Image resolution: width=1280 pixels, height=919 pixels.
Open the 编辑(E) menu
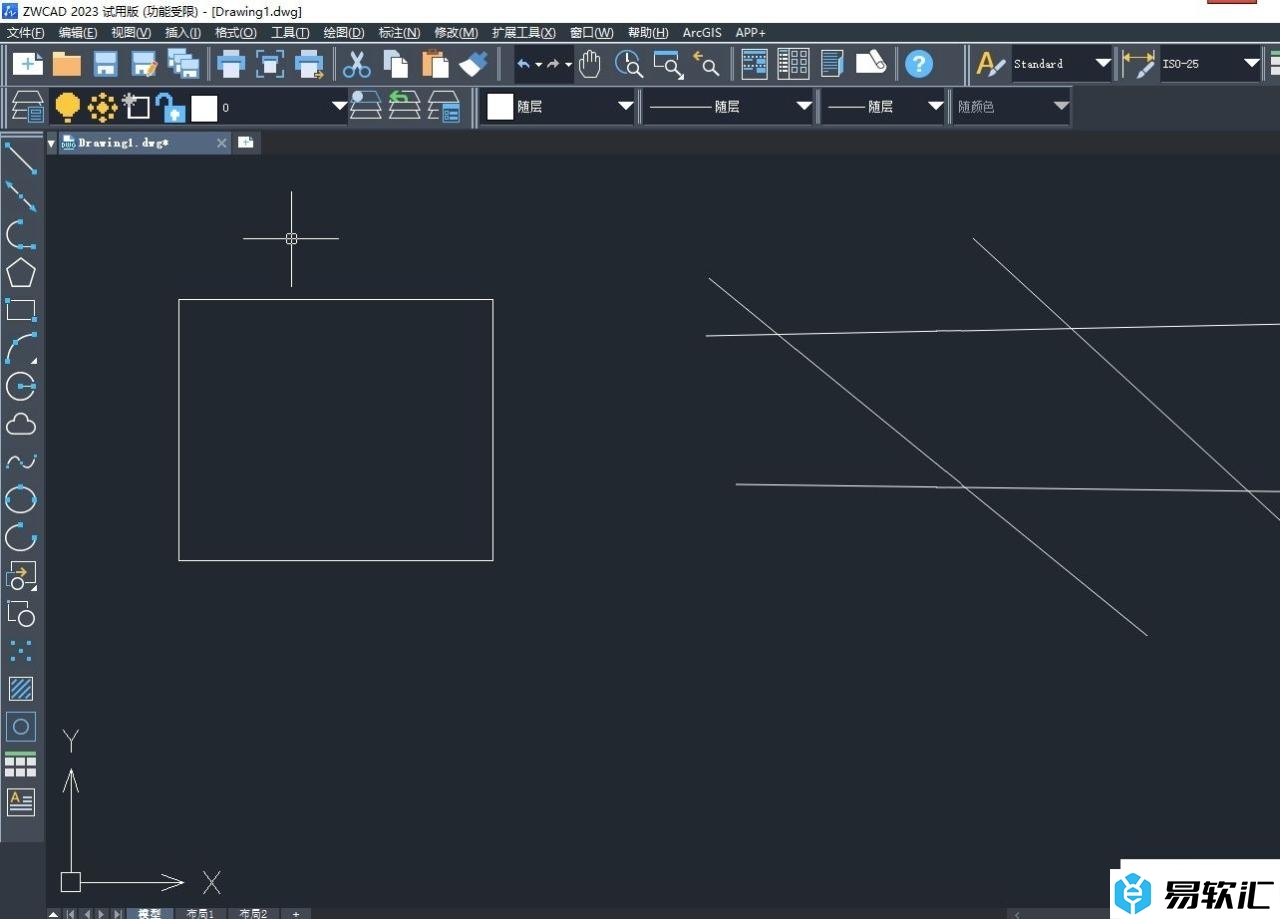(x=77, y=33)
